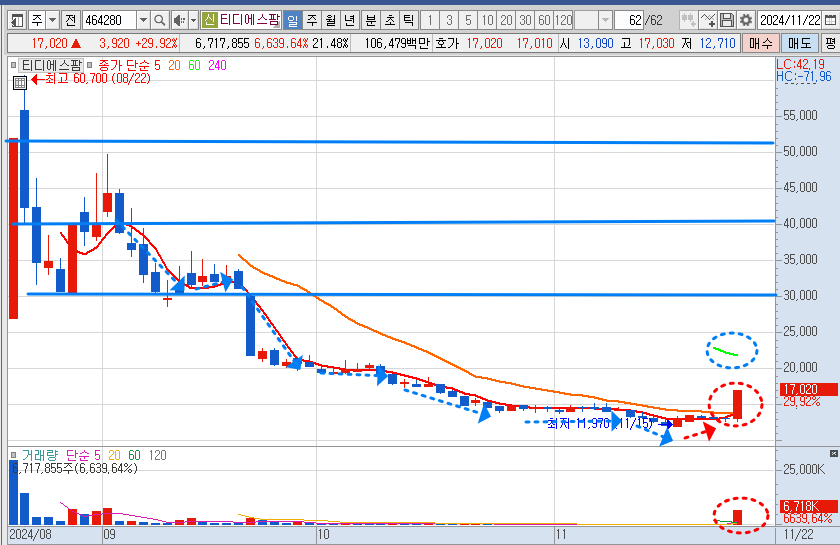
Task: Click the speaker sound alert icon
Action: (x=179, y=20)
